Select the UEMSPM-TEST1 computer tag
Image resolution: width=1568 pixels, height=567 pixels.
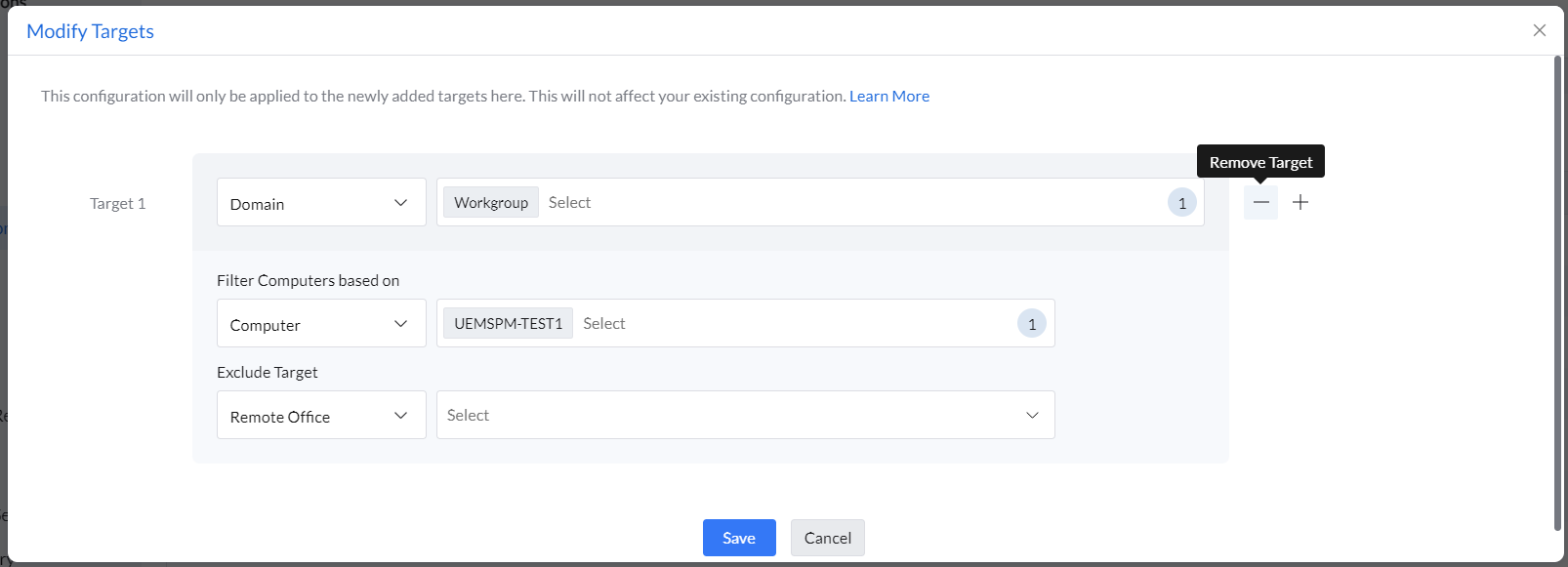(508, 324)
